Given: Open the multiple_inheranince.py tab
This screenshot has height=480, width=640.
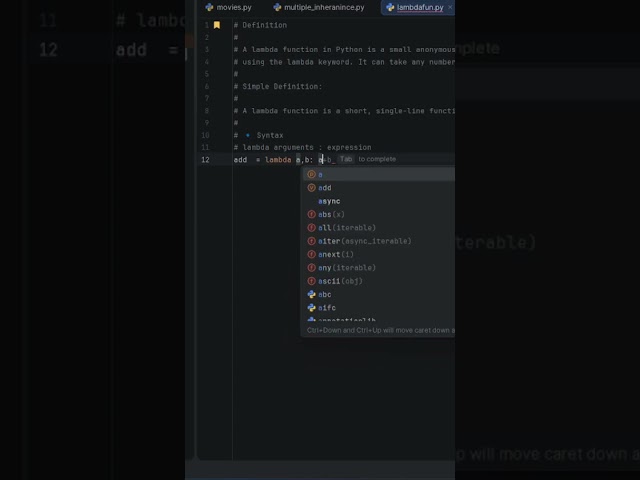Looking at the screenshot, I should pyautogui.click(x=319, y=7).
